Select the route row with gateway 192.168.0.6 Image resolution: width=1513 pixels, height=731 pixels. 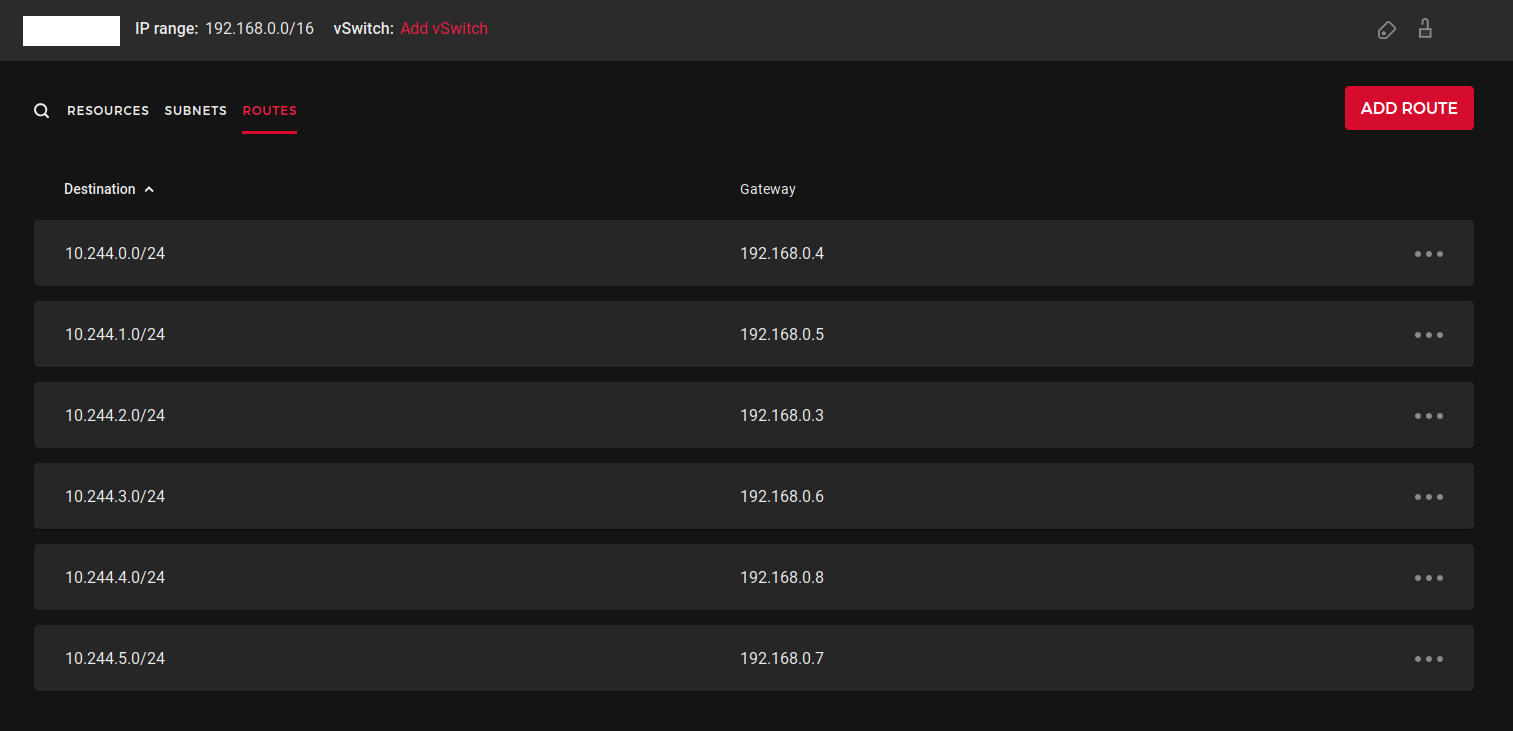pos(700,496)
